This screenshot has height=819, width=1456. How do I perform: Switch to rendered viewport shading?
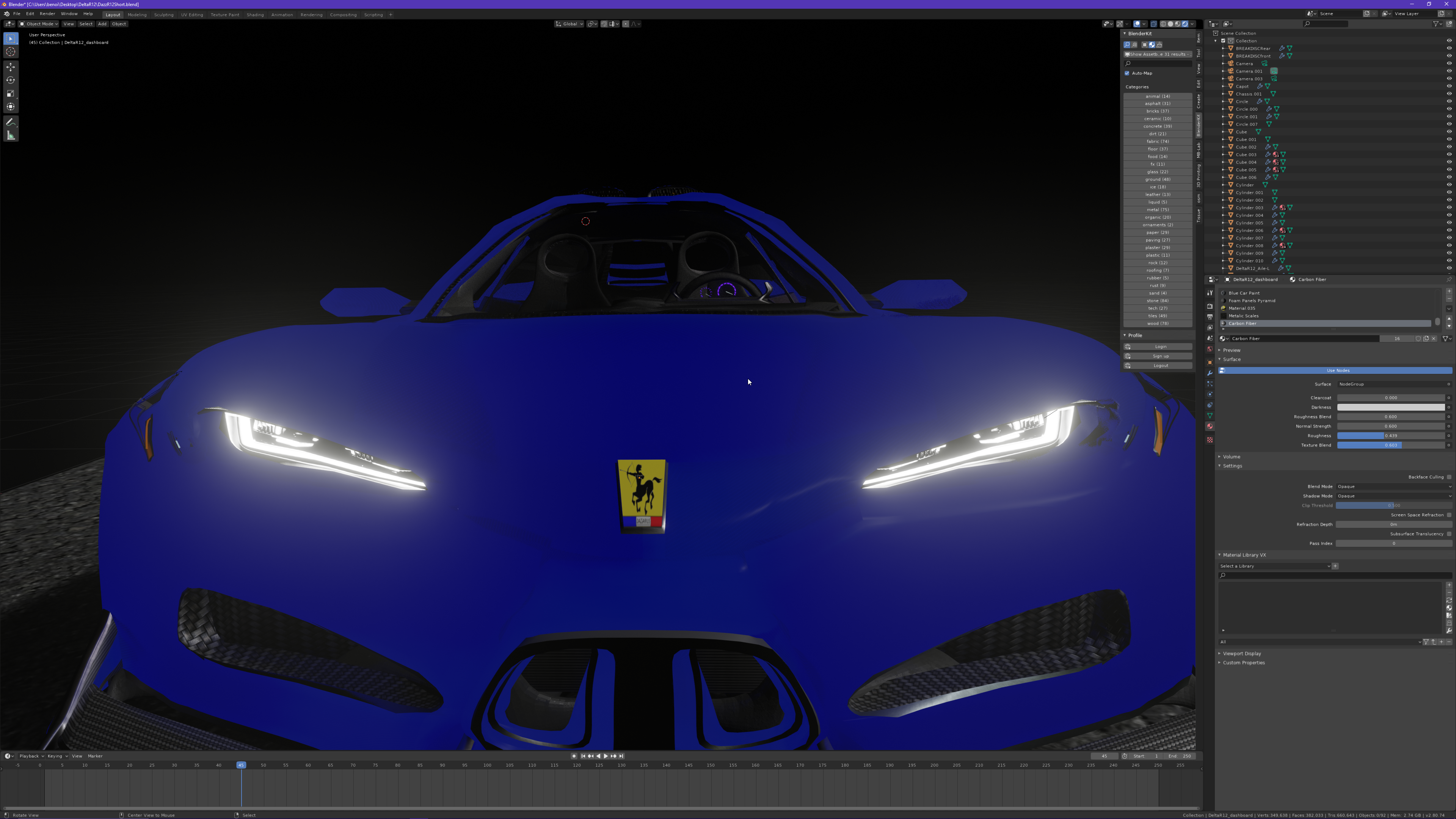[1185, 24]
